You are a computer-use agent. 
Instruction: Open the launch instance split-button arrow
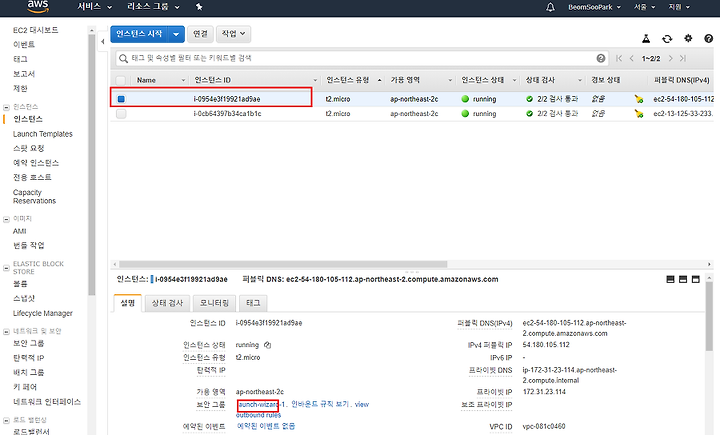click(176, 34)
